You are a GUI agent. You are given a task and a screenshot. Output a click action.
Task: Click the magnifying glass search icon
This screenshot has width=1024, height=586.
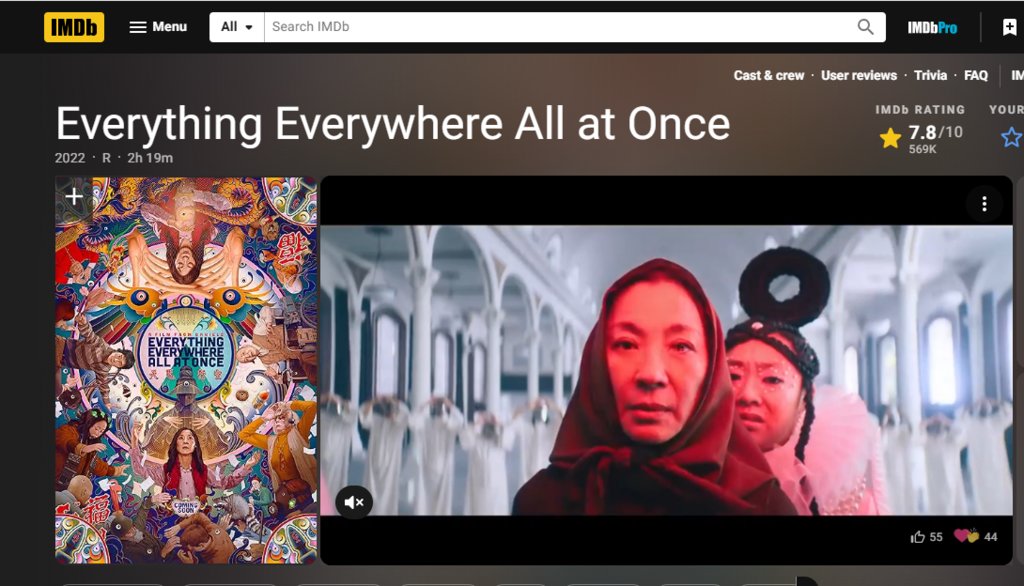pos(865,27)
